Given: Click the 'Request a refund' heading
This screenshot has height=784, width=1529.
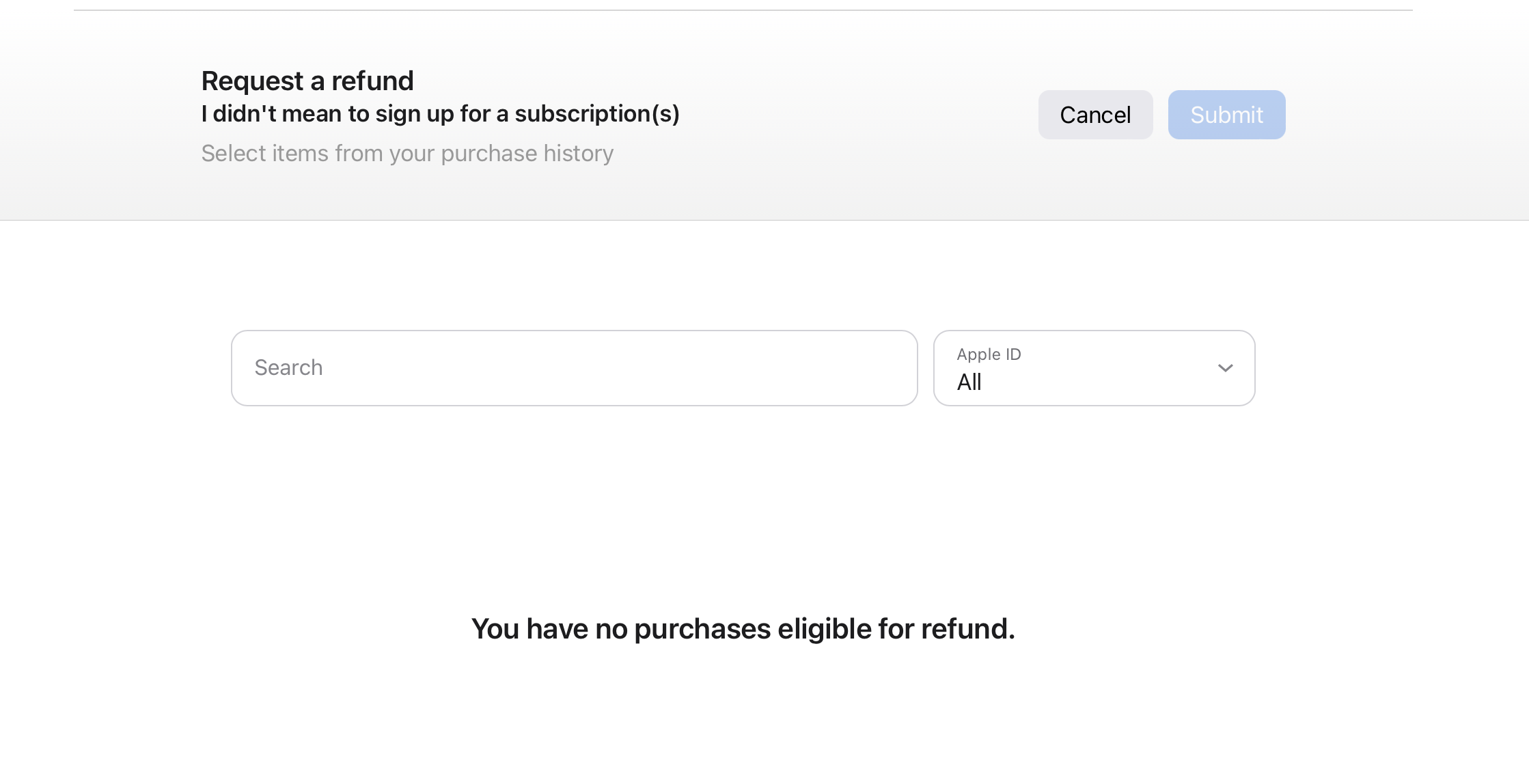Looking at the screenshot, I should pos(307,81).
